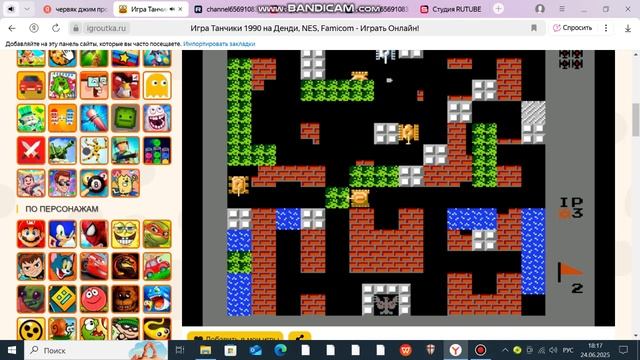Open the Spider-Man games icon

pos(94,234)
